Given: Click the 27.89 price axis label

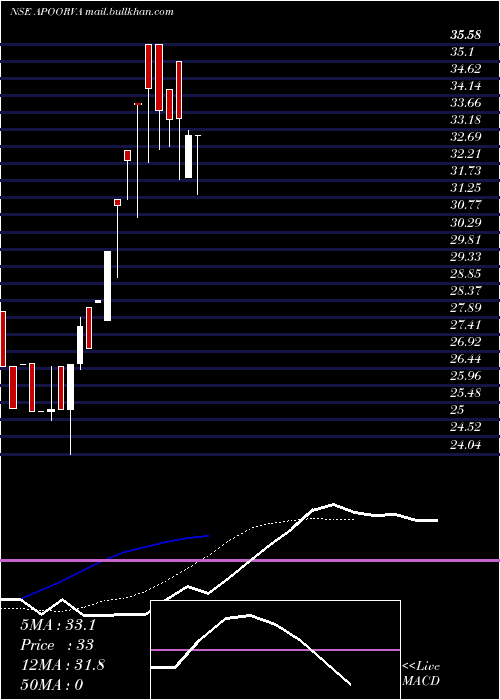Looking at the screenshot, I should (x=466, y=308).
